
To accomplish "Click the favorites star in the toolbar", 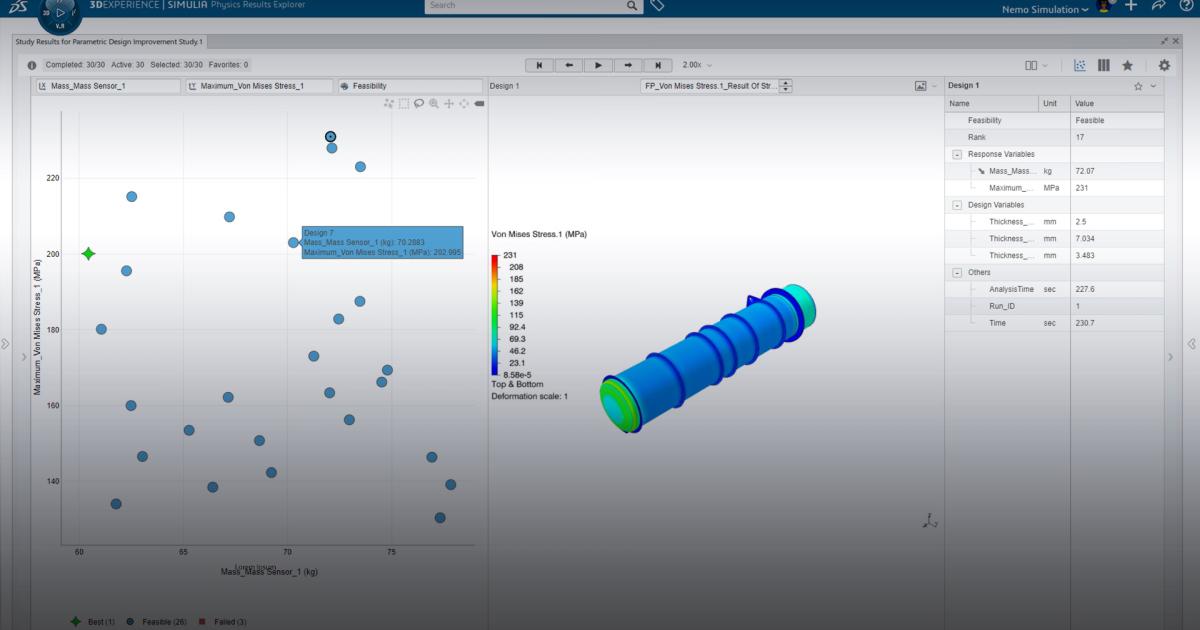I will click(1128, 65).
